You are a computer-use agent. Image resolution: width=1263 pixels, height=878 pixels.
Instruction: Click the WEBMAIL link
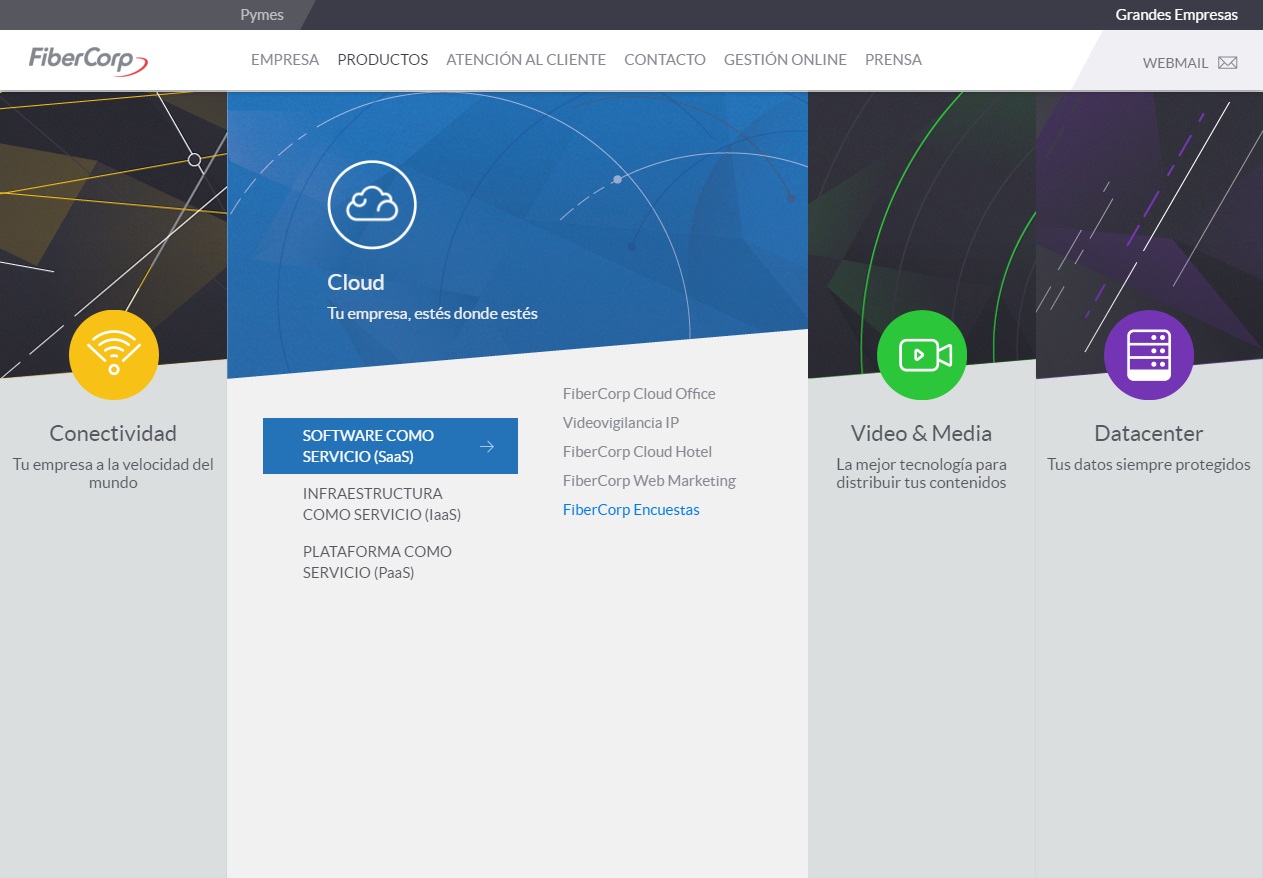(x=1176, y=63)
